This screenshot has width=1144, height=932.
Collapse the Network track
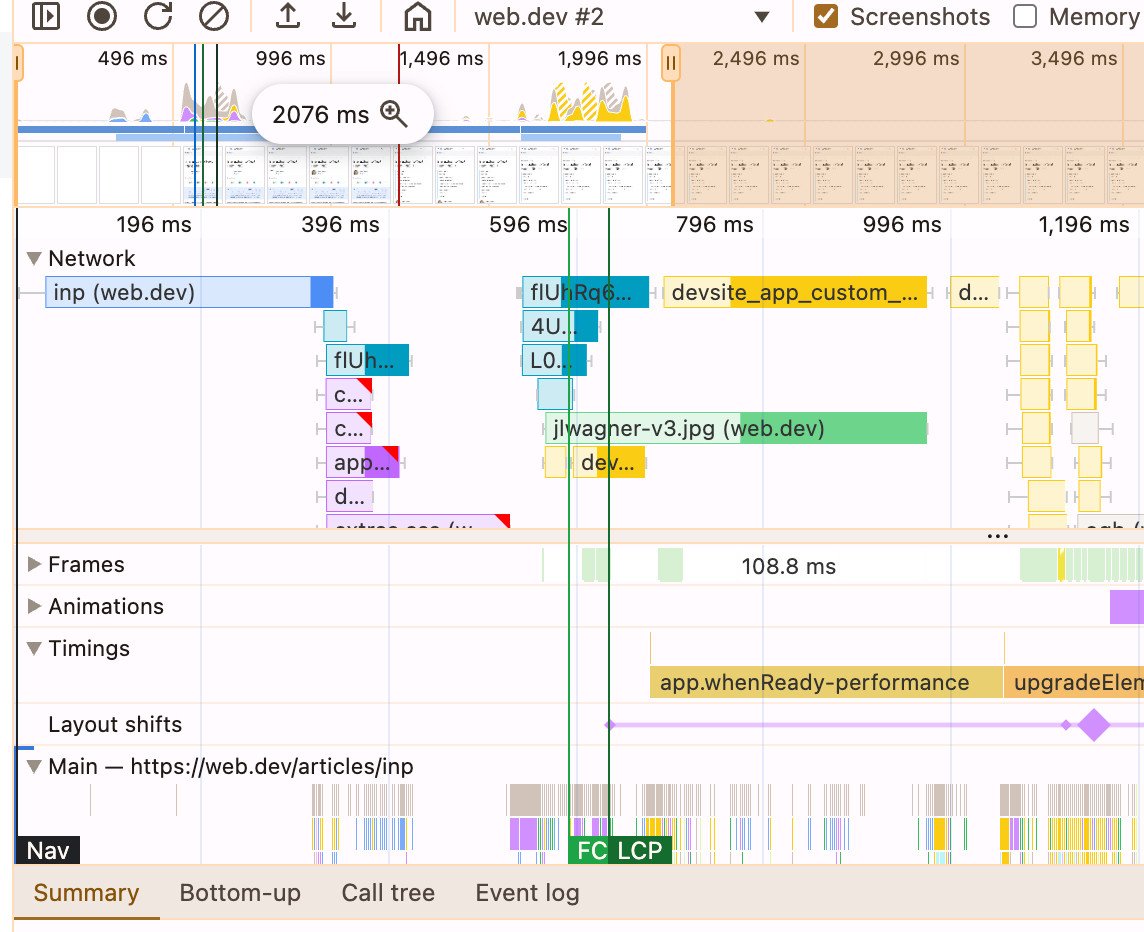point(34,258)
